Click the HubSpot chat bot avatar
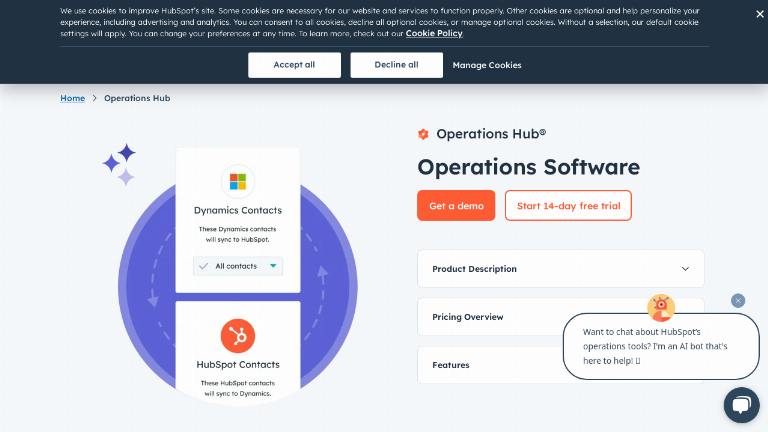Screen dimensions: 768x432 (x=661, y=308)
